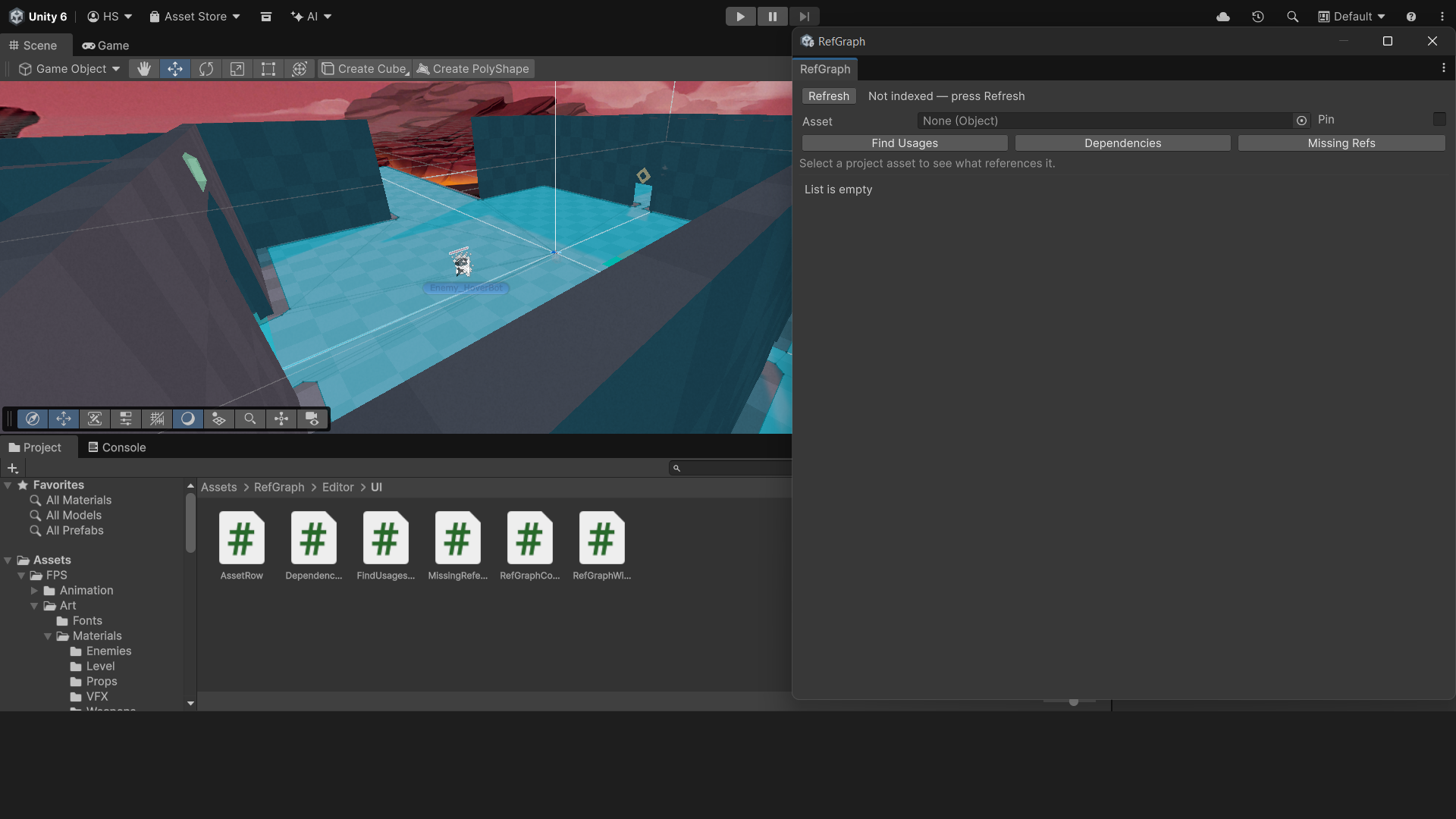Select the Move tool in Scene toolbar
The height and width of the screenshot is (819, 1456).
point(175,69)
